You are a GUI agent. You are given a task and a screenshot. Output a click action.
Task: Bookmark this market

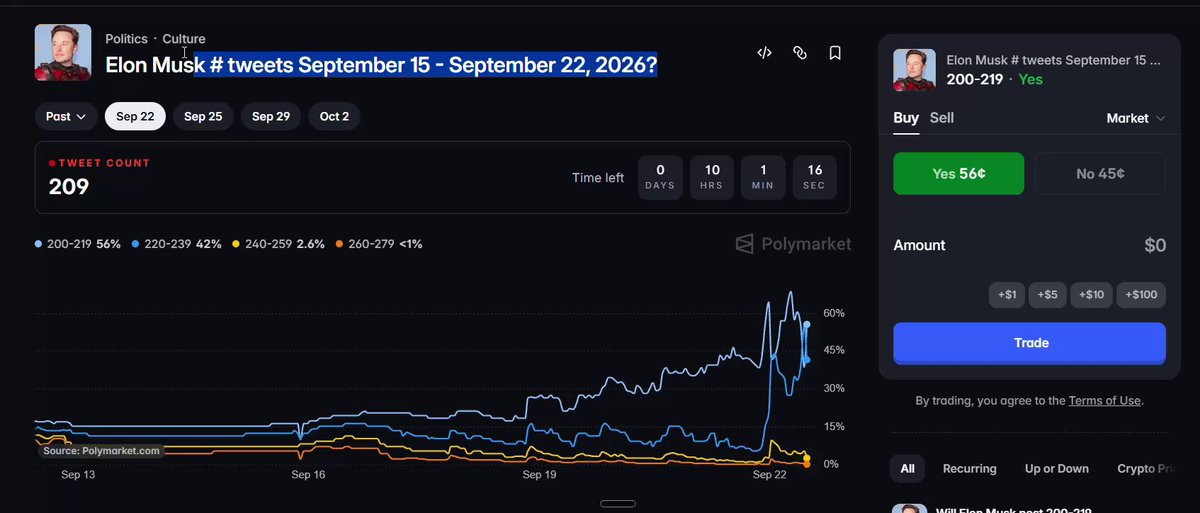835,53
